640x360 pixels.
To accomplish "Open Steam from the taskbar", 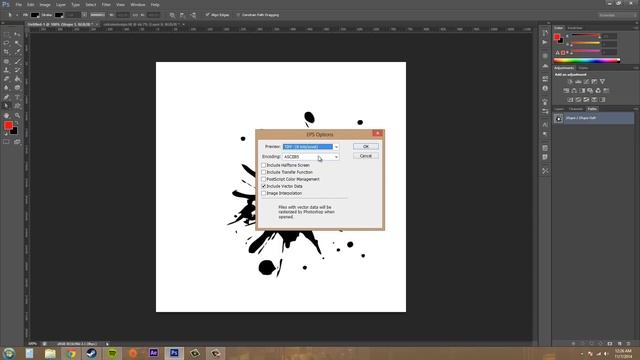I will (x=91, y=353).
